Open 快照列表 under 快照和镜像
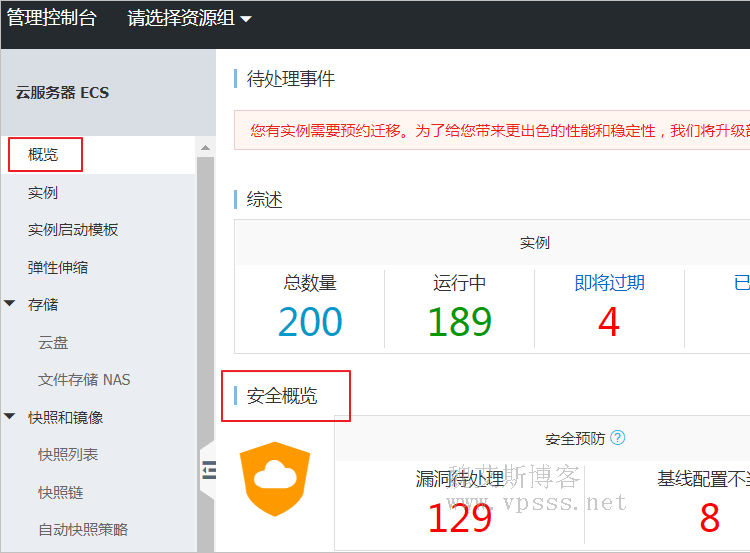 pyautogui.click(x=68, y=455)
